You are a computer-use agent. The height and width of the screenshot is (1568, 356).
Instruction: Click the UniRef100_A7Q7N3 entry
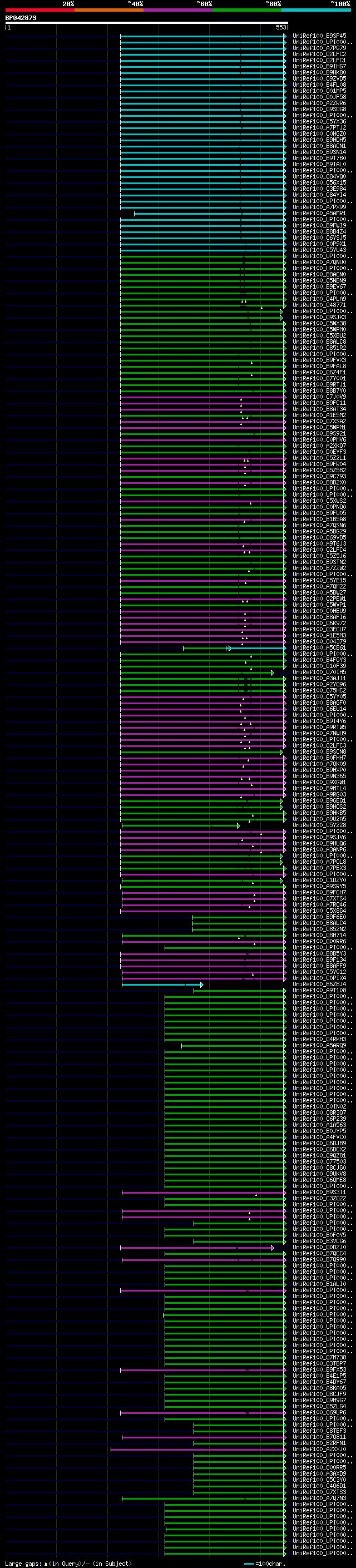point(319,1499)
